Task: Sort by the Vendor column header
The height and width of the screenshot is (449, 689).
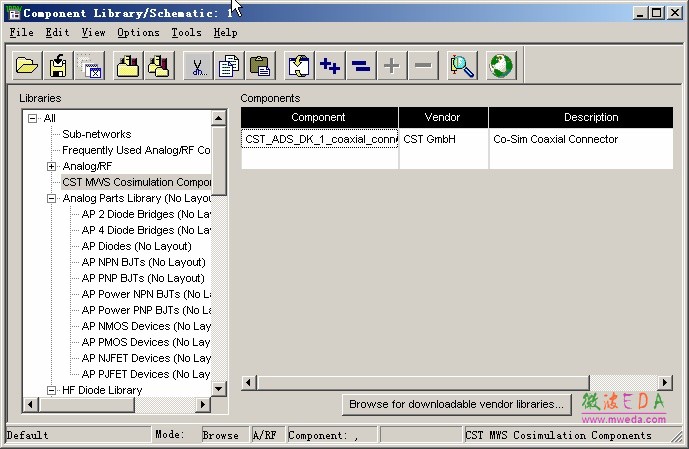Action: coord(443,117)
